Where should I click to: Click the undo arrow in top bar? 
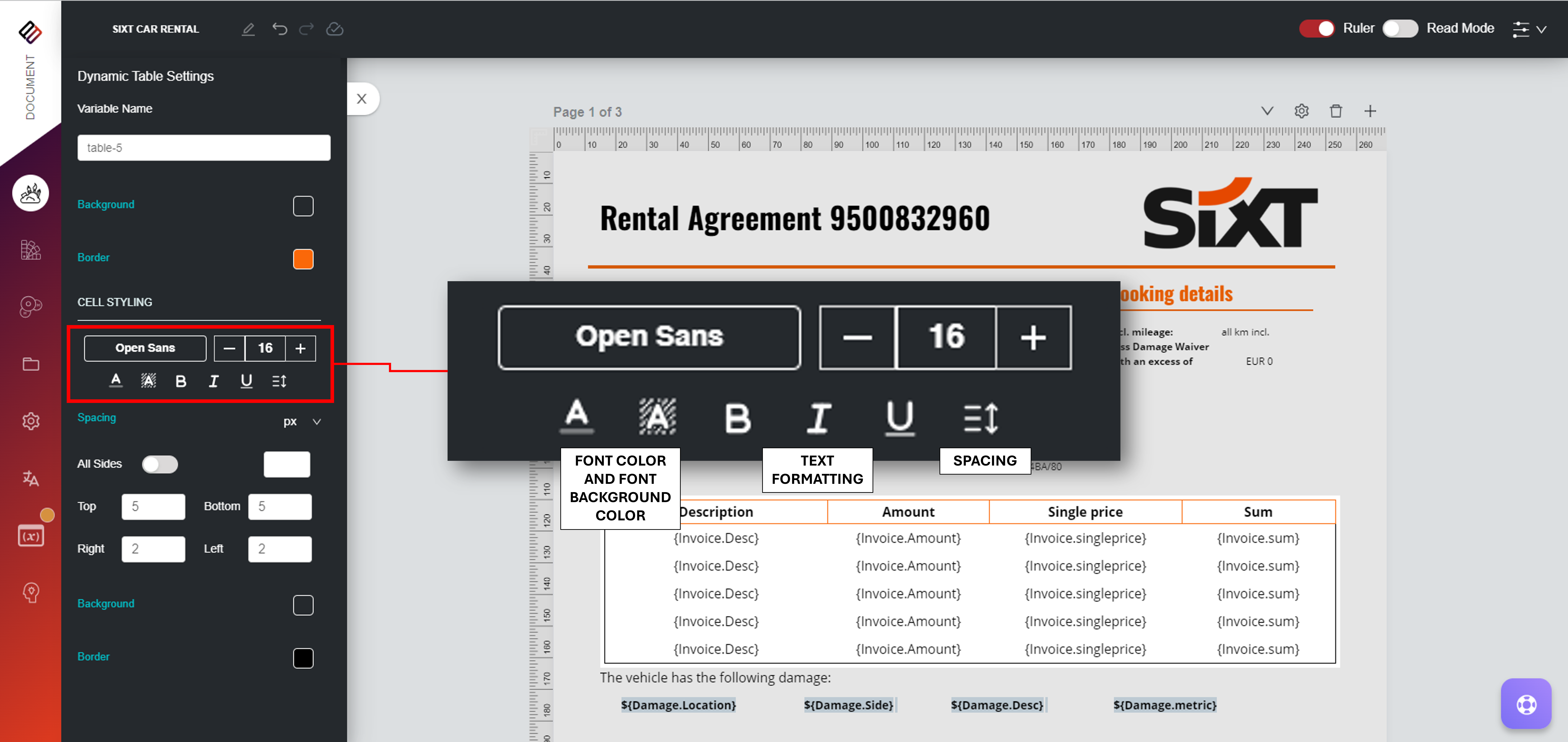(x=279, y=28)
